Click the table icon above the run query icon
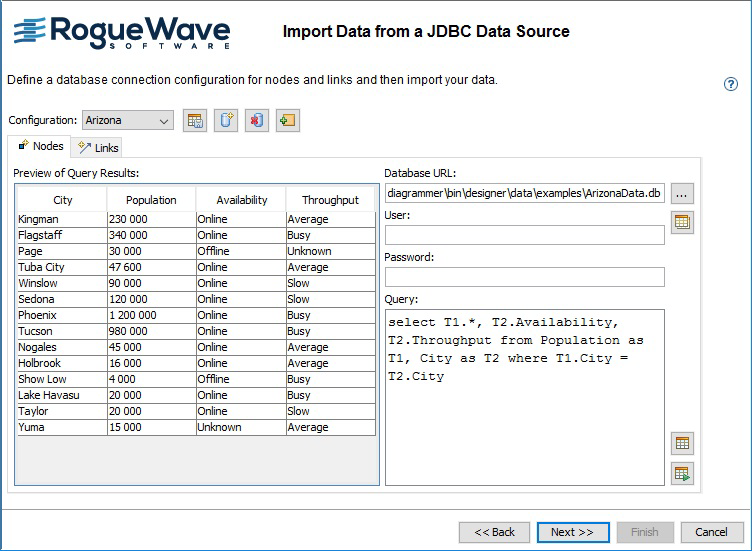 click(x=682, y=443)
